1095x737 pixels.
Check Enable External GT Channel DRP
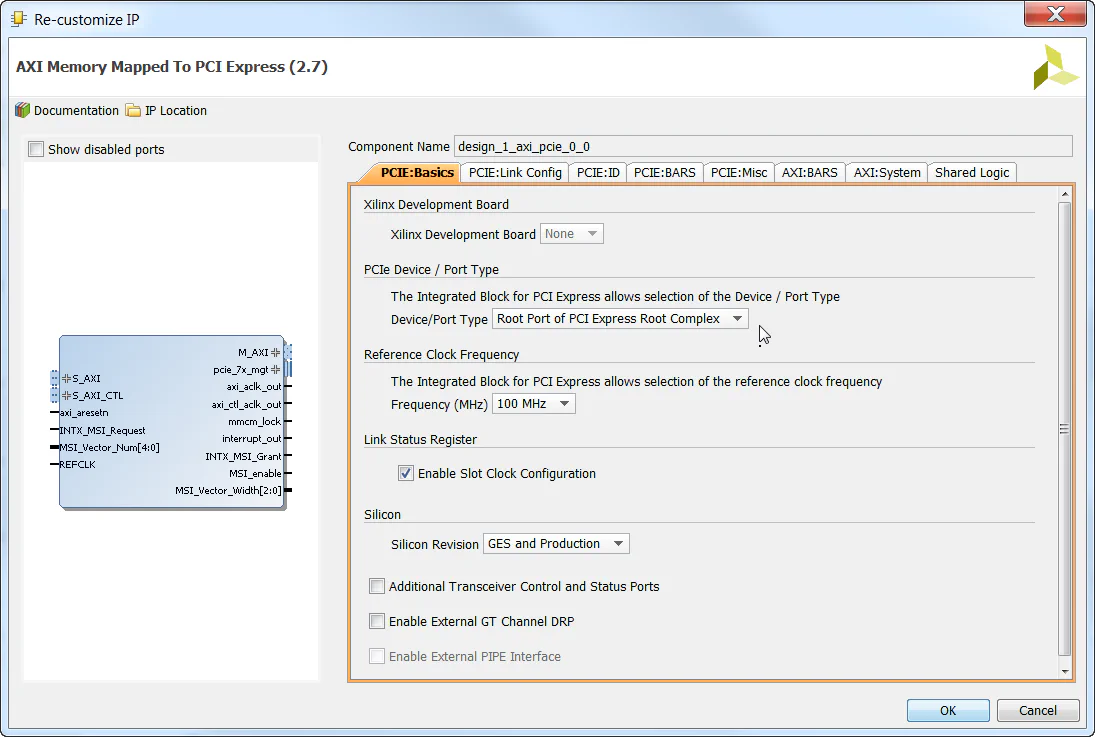[376, 621]
